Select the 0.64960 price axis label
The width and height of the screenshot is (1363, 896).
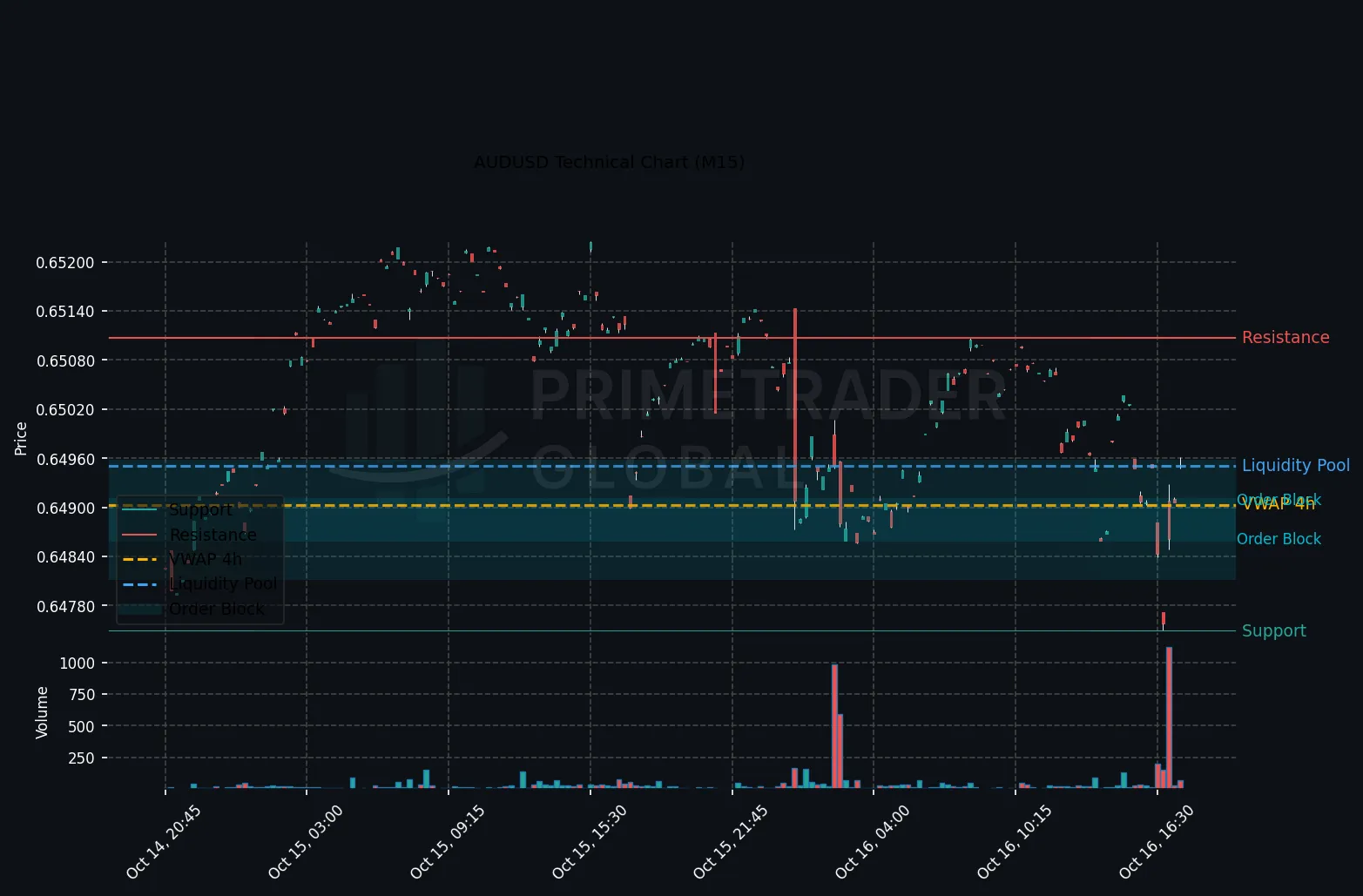(x=65, y=459)
